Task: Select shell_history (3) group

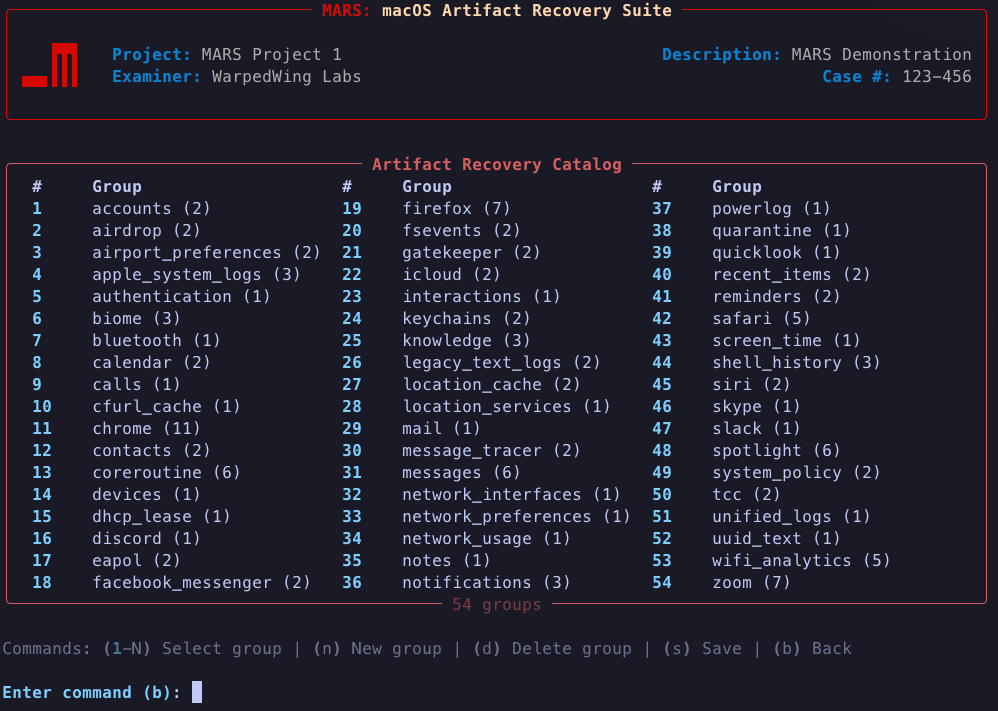Action: click(796, 363)
